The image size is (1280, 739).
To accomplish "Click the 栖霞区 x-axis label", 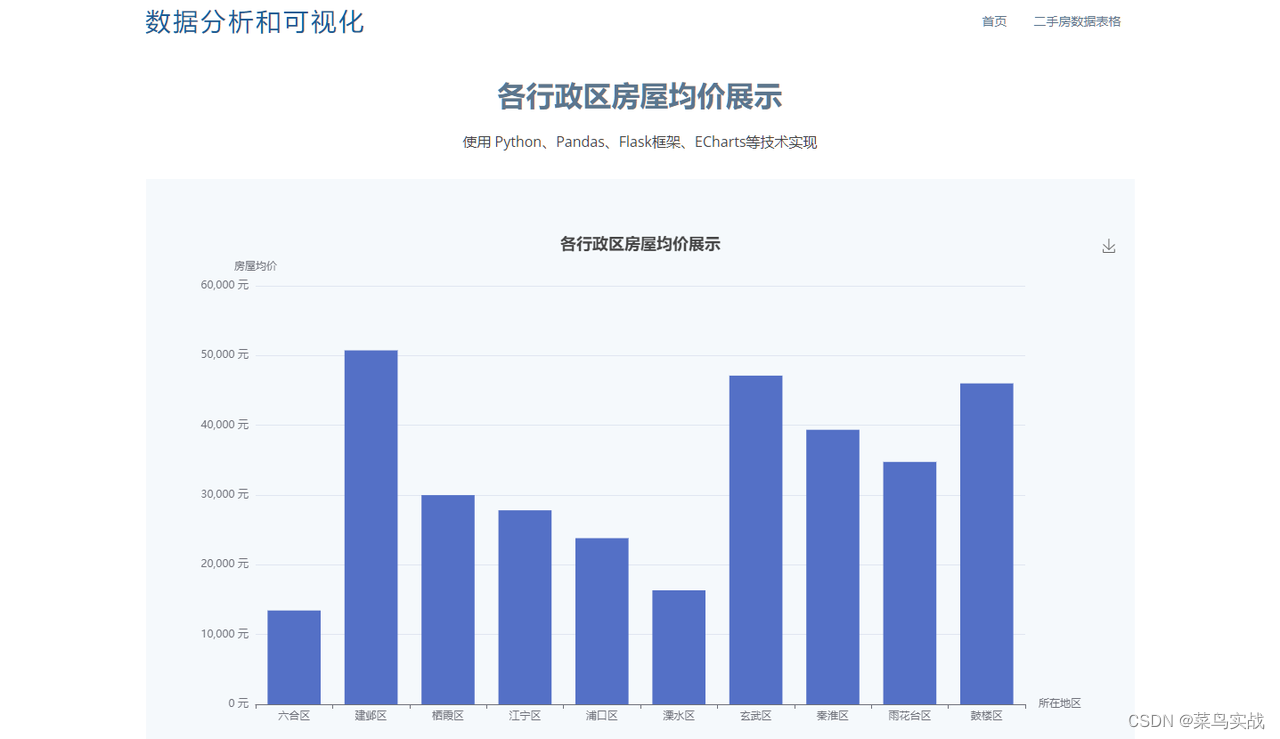I will pos(448,716).
